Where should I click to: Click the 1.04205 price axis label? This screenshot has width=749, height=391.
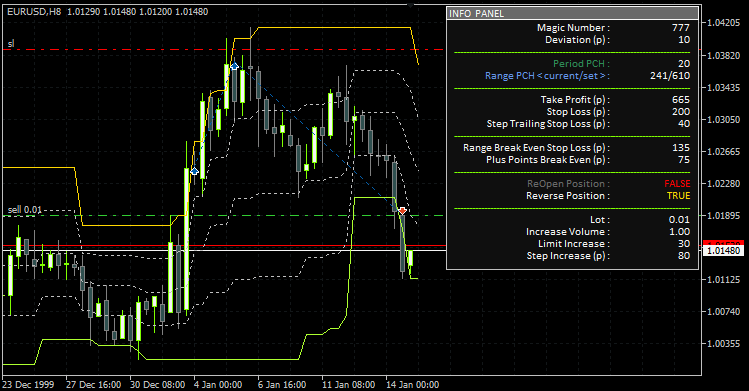coord(724,23)
